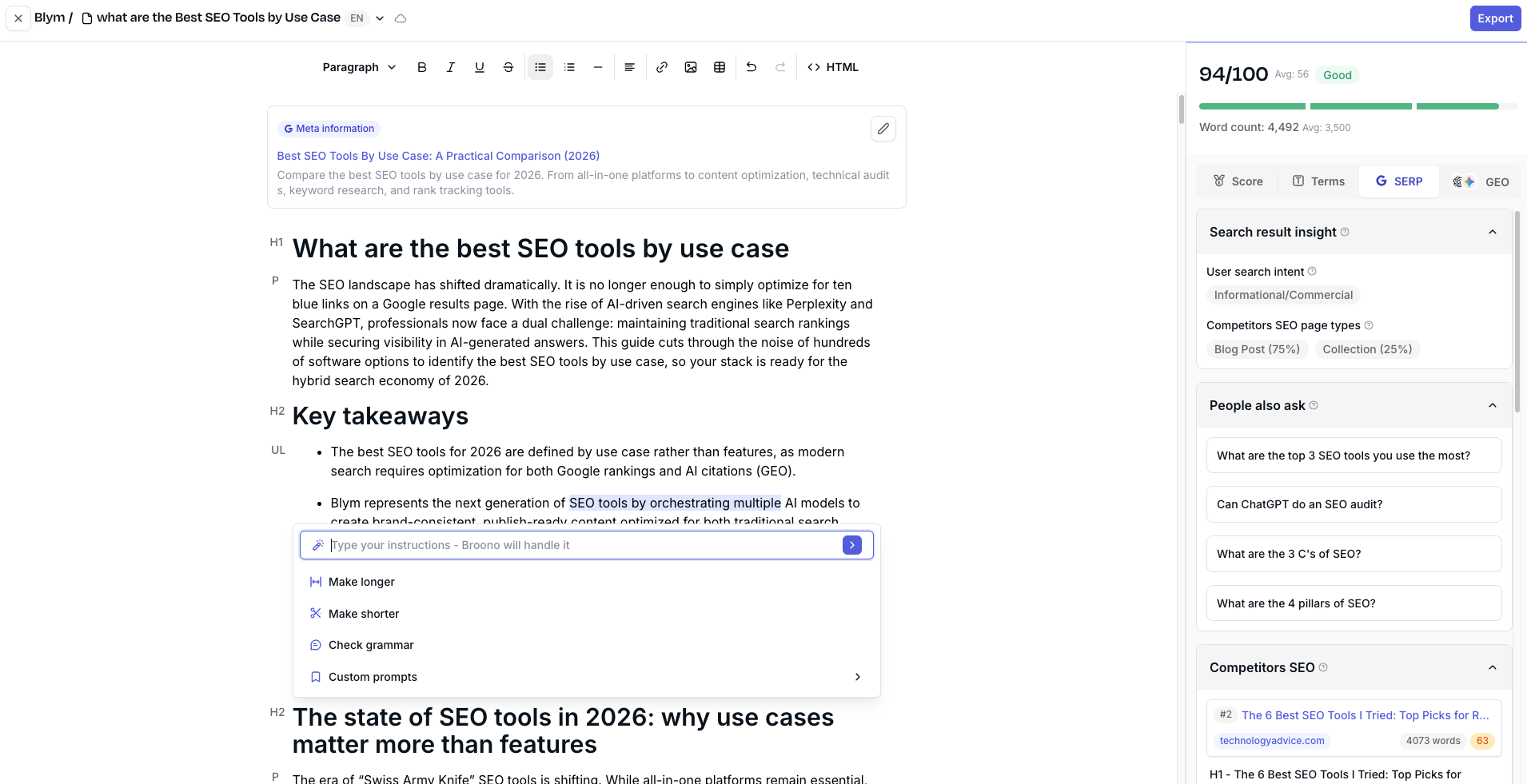Open the Terms tab

[x=1319, y=181]
